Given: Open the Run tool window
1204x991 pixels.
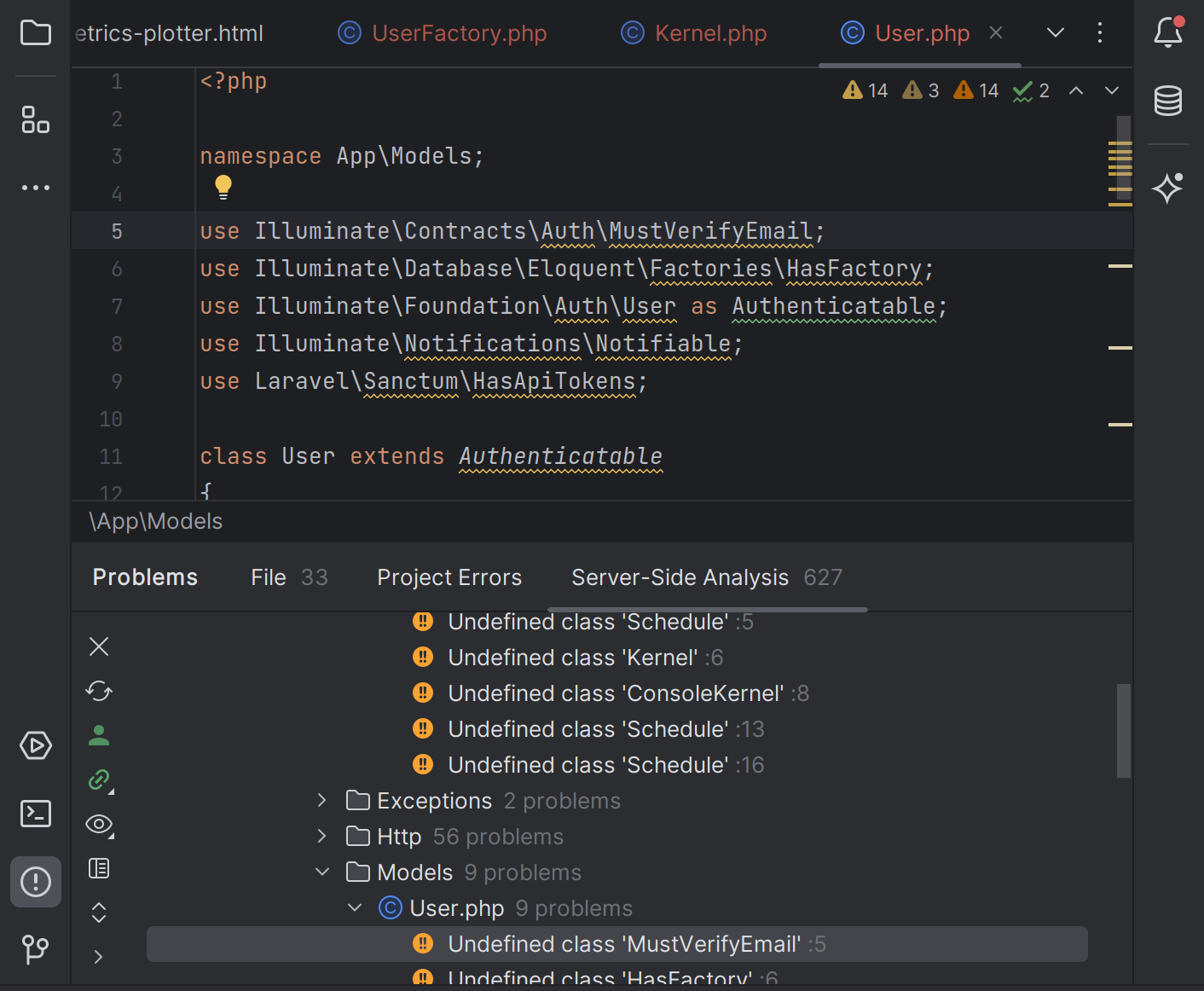Looking at the screenshot, I should (x=36, y=745).
